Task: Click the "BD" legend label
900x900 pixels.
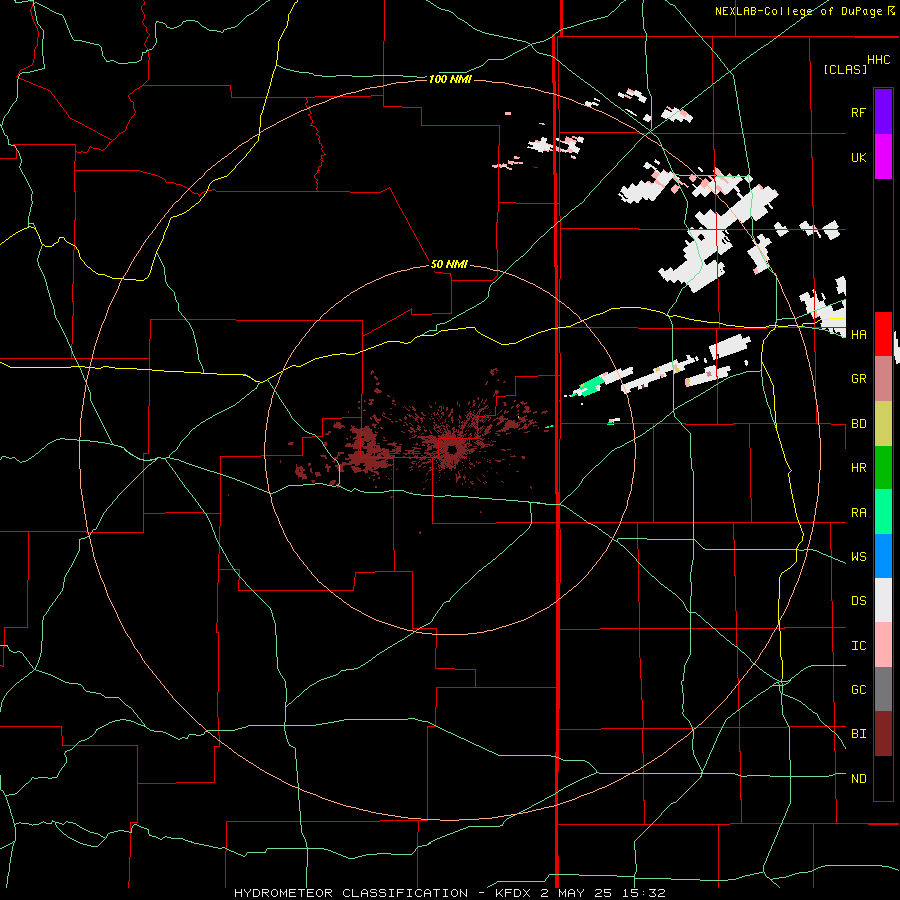Action: click(858, 424)
